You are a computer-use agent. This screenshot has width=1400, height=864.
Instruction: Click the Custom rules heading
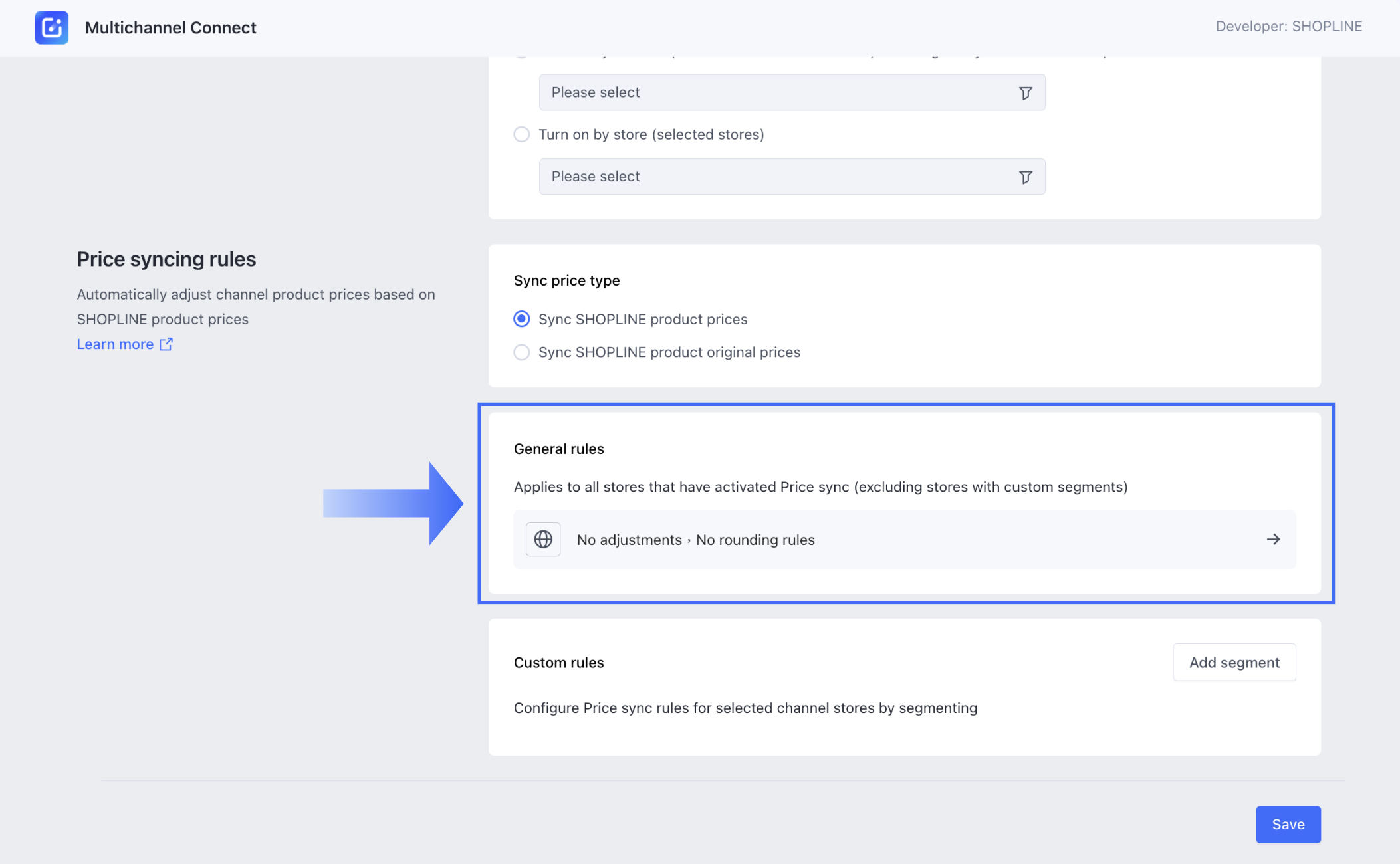pyautogui.click(x=558, y=662)
